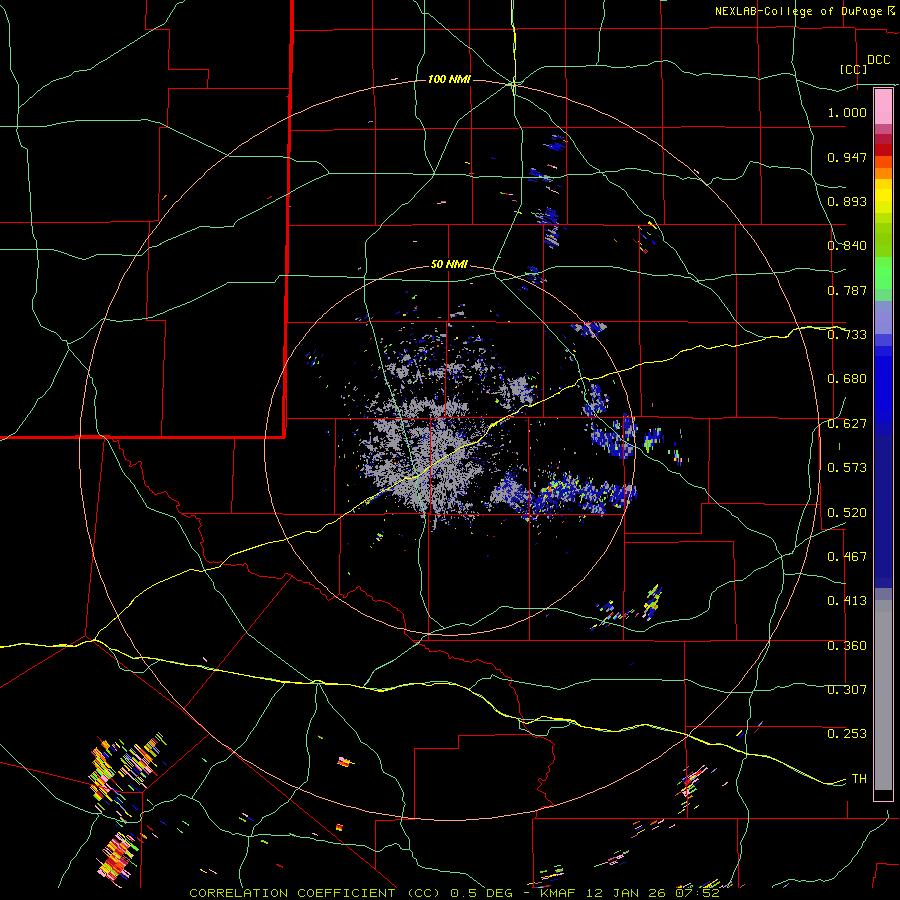The width and height of the screenshot is (900, 900).
Task: Pick the bright green segment of color bar
Action: pos(883,273)
